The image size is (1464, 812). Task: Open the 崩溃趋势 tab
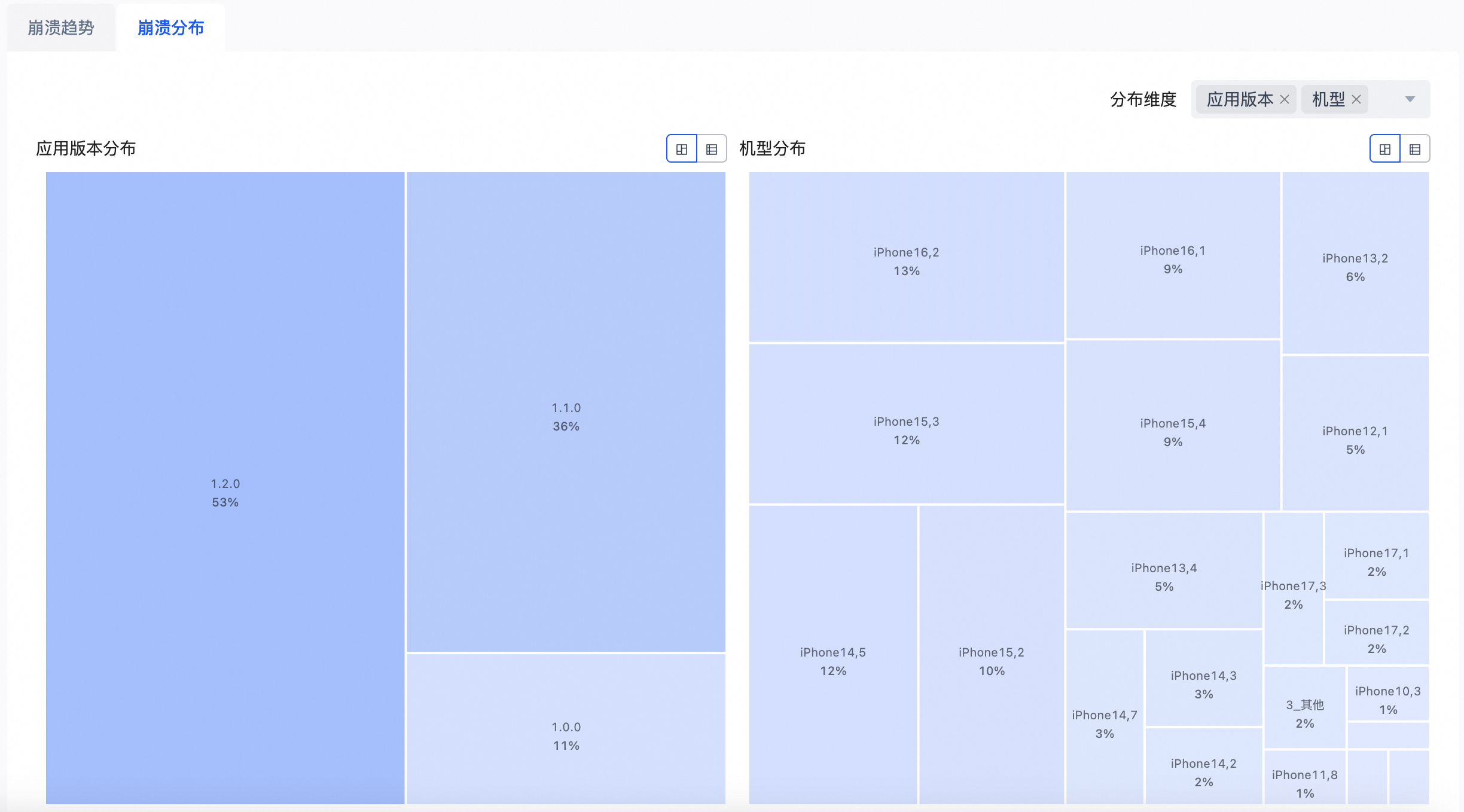coord(61,28)
